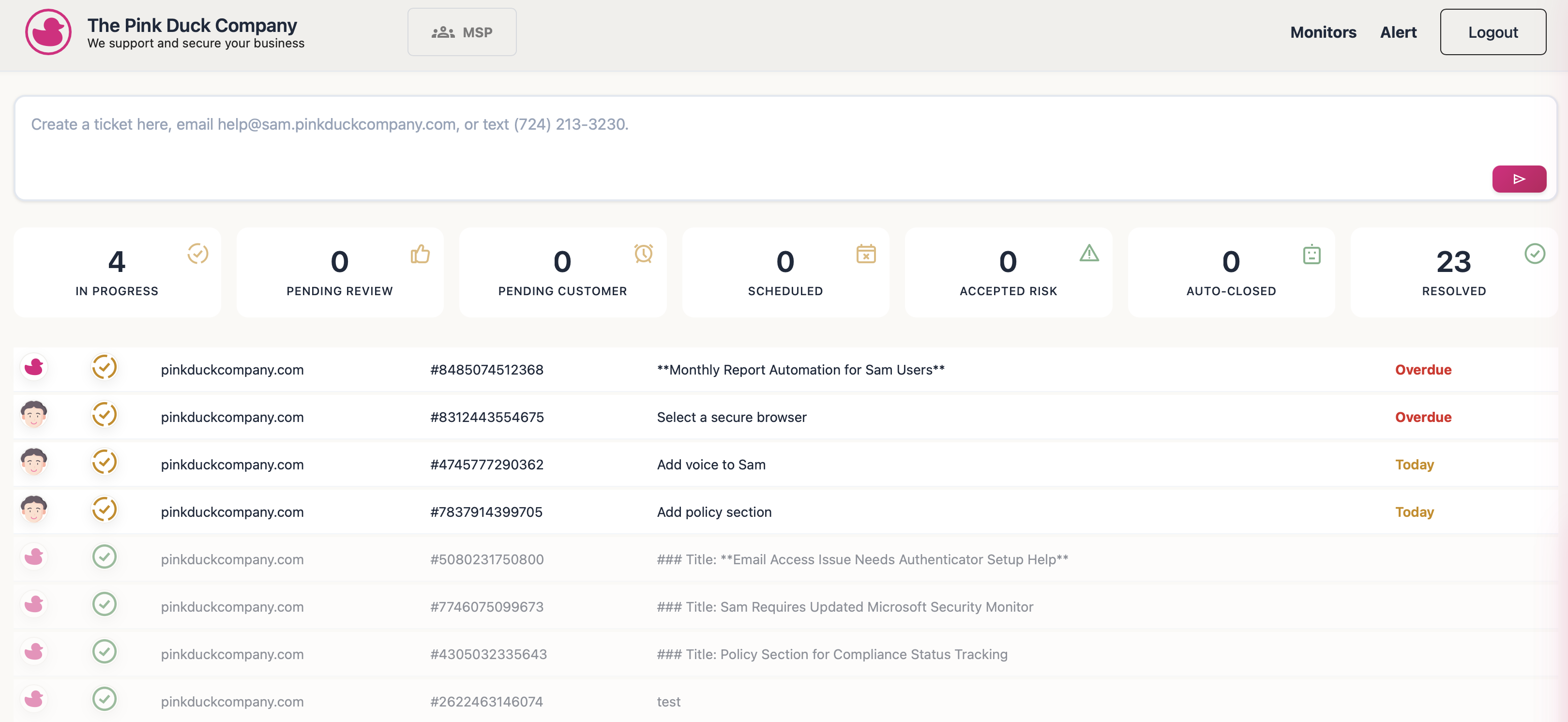This screenshot has height=722, width=1568.
Task: Click the Logout button
Action: pos(1492,32)
